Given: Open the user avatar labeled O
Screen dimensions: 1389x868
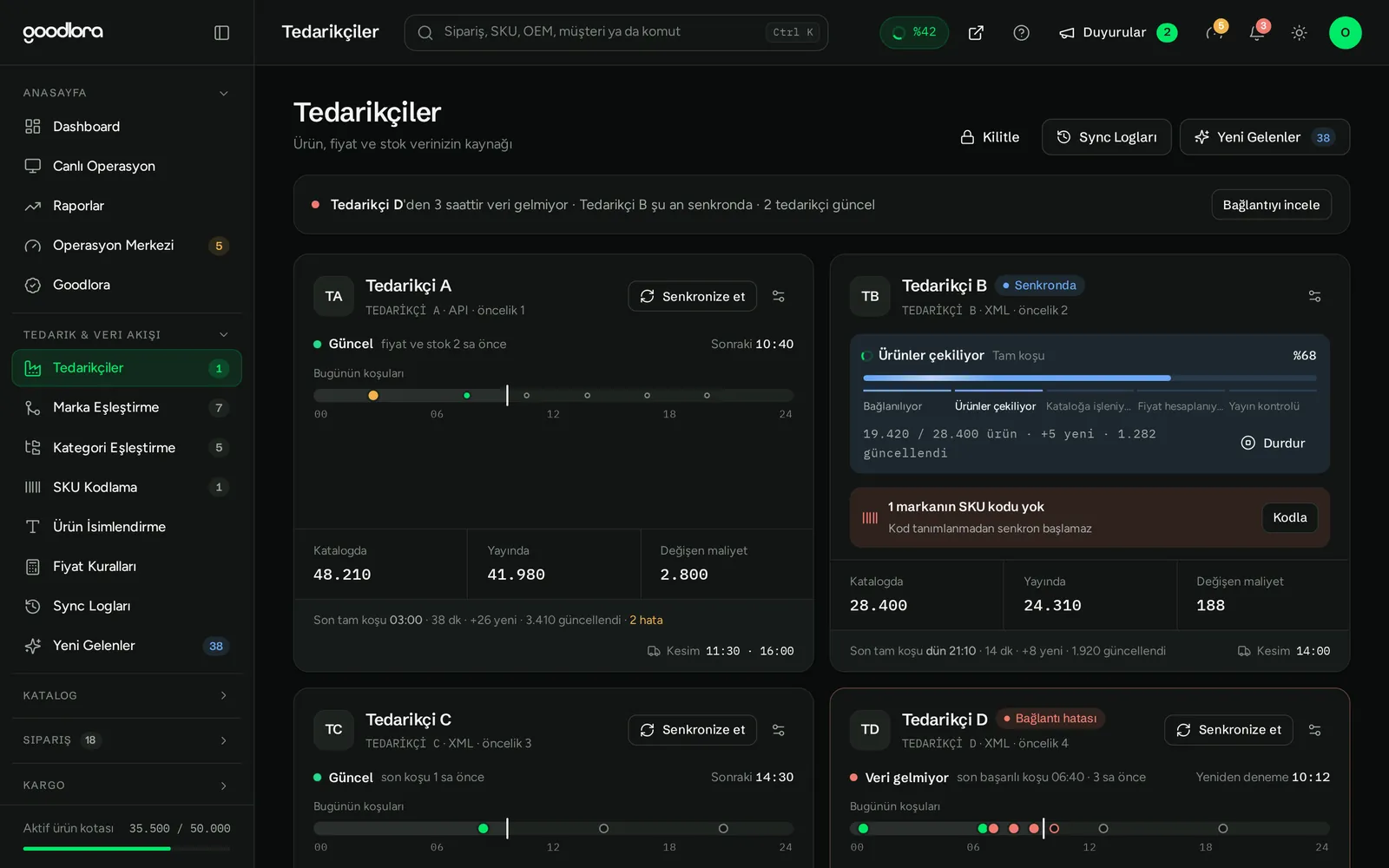Looking at the screenshot, I should pyautogui.click(x=1345, y=33).
